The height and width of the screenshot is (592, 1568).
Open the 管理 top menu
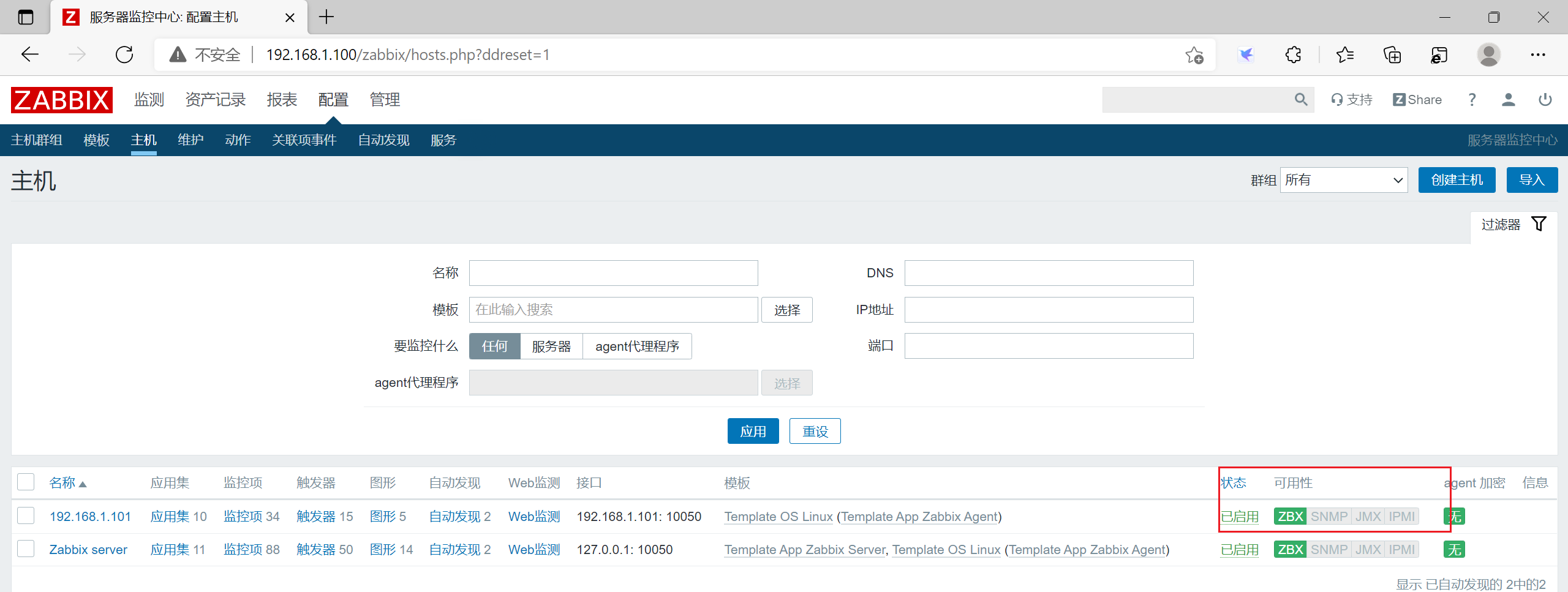pos(385,100)
